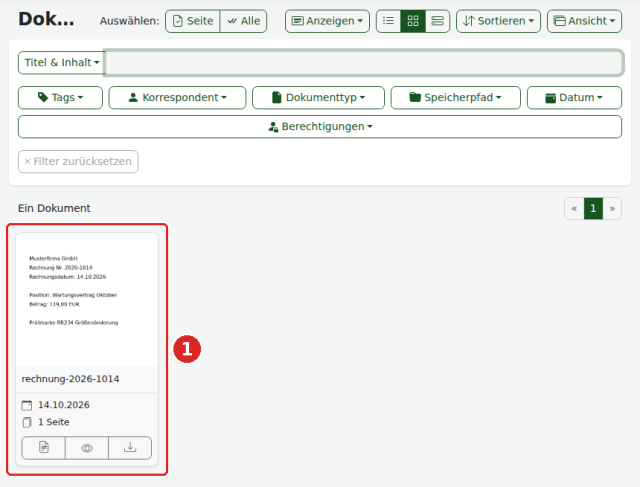
Task: Open the rechnung-2026-1014 document thumbnail
Action: coord(87,300)
